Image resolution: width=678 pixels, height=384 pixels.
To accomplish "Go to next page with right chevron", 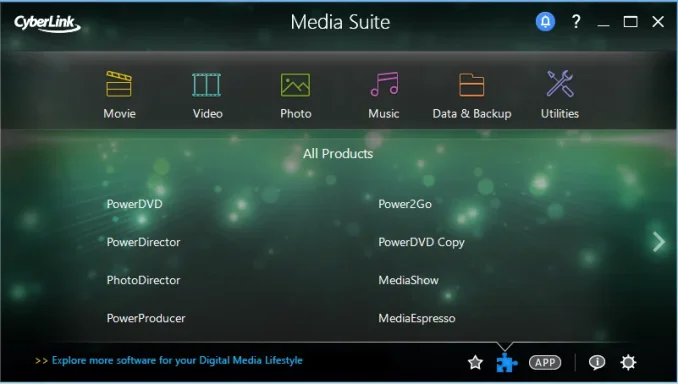I will click(659, 242).
